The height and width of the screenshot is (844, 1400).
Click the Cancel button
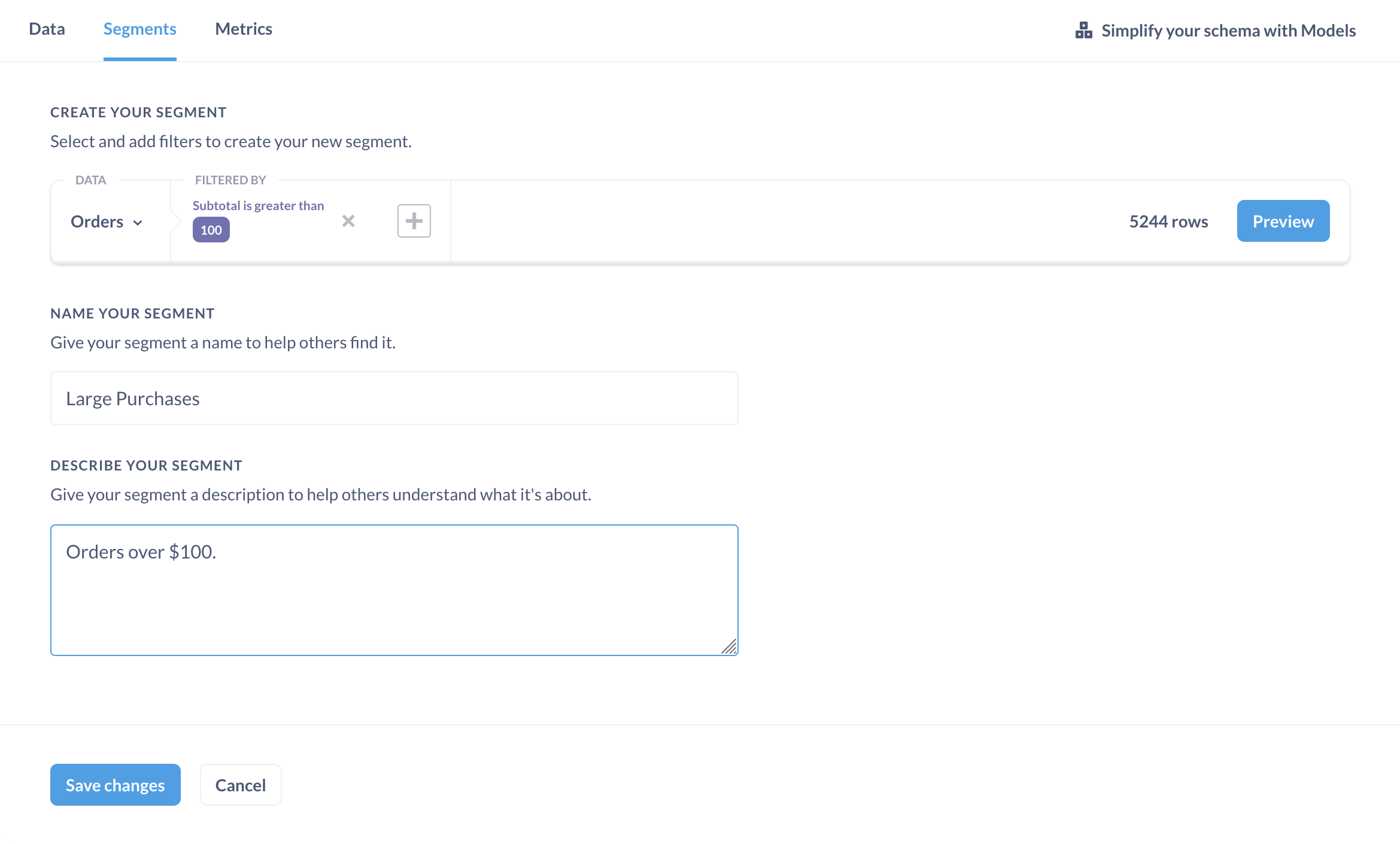coord(240,785)
